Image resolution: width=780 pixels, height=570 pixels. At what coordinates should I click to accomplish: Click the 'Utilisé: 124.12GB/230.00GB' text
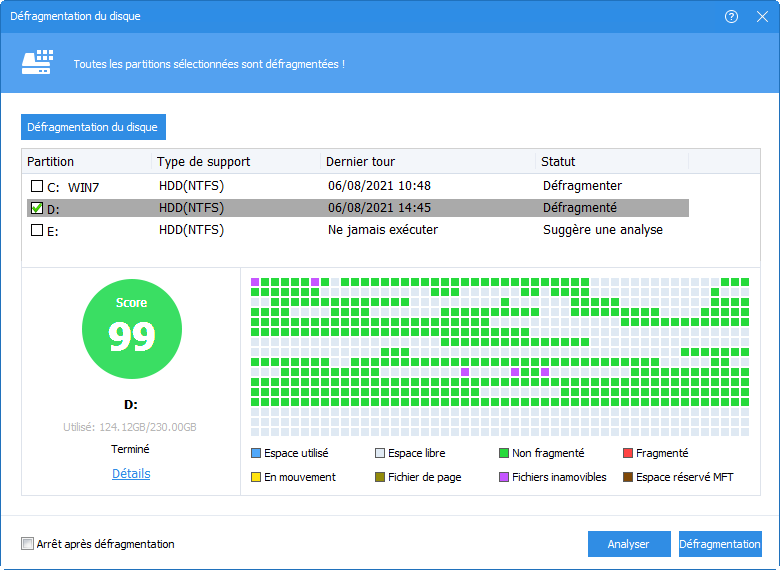[130, 427]
